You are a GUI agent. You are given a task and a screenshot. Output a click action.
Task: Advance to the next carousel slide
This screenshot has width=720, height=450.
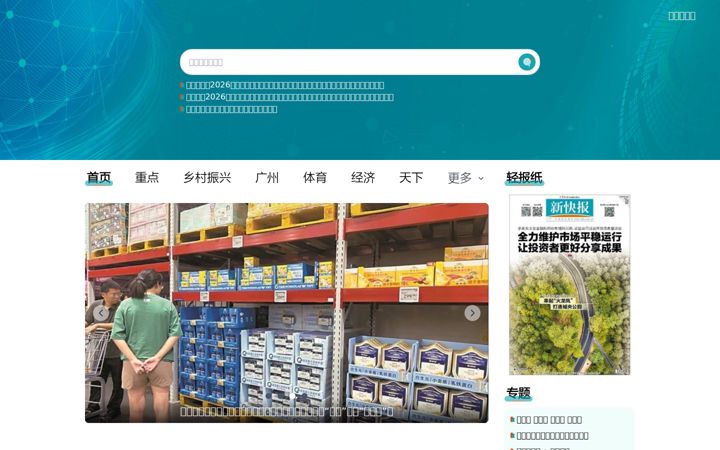[472, 313]
